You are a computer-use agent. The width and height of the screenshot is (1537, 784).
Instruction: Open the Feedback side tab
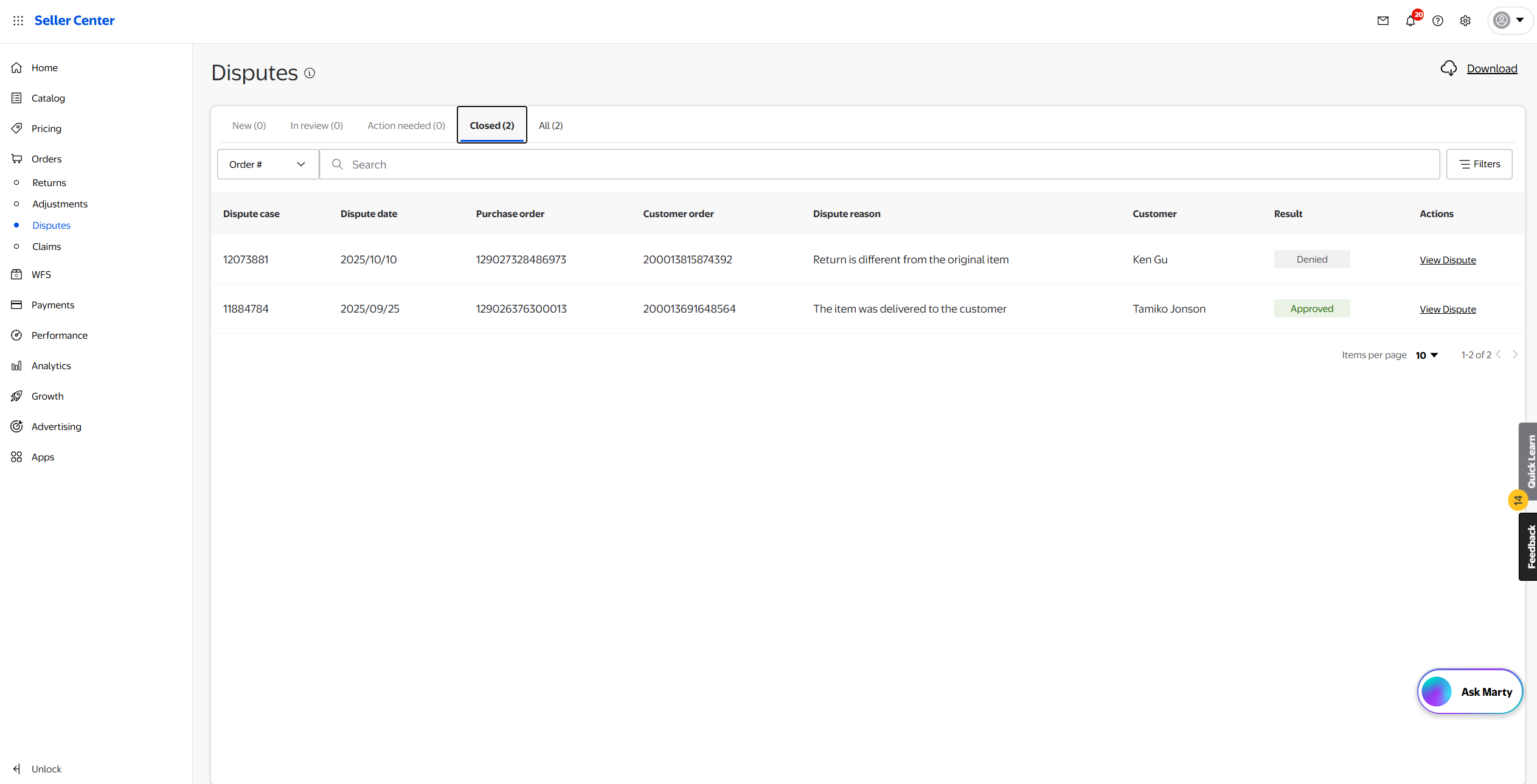point(1528,547)
